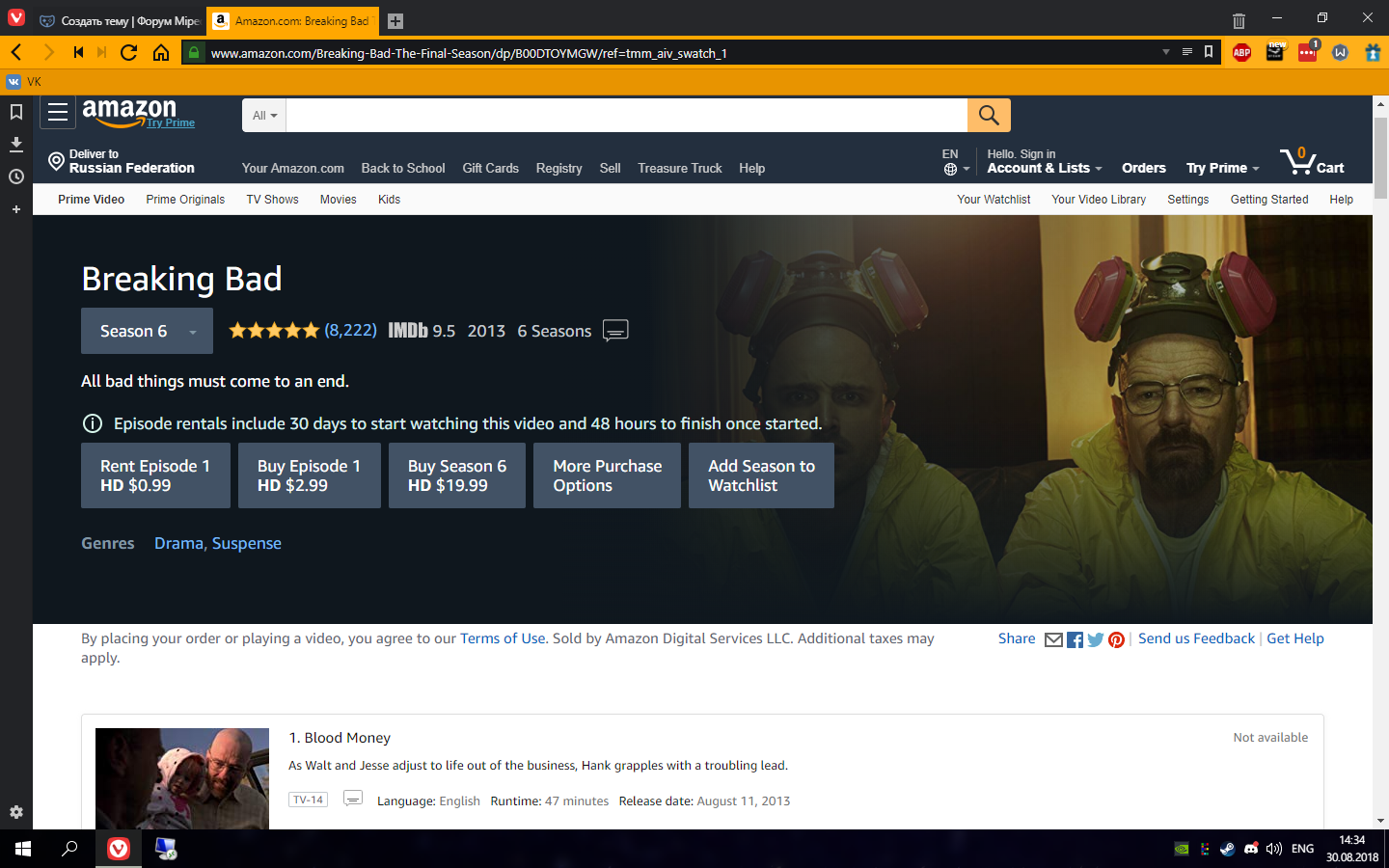1389x868 pixels.
Task: Open Vivaldi settings gear
Action: (16, 812)
